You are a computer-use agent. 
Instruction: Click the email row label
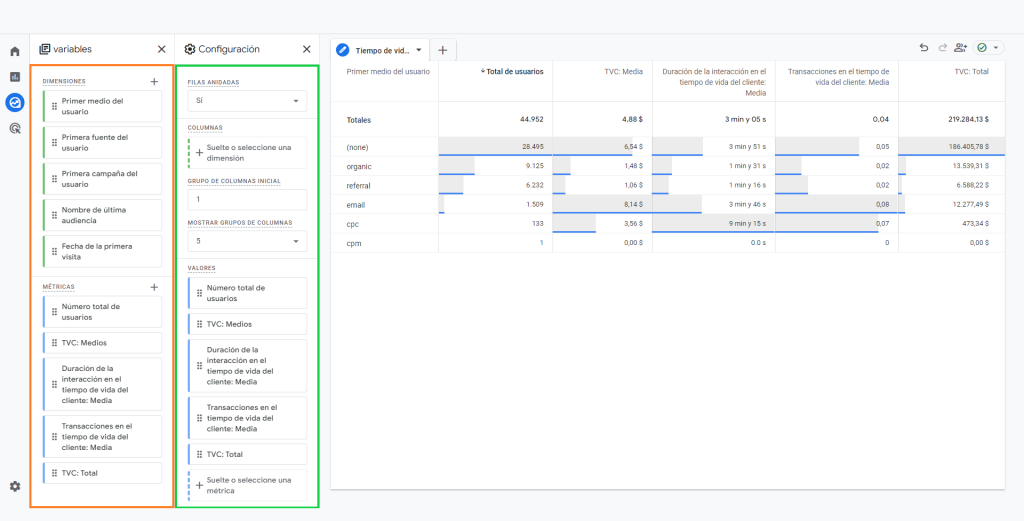click(x=355, y=205)
